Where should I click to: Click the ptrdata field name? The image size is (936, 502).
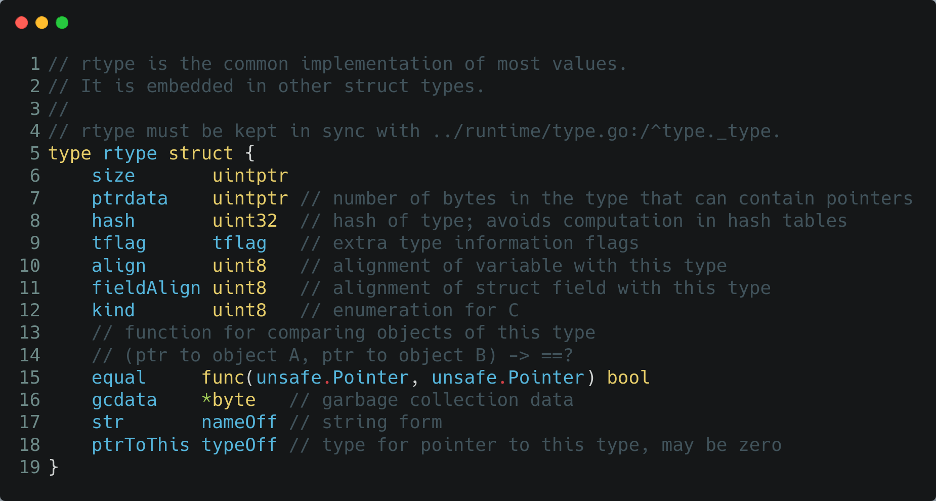(130, 198)
